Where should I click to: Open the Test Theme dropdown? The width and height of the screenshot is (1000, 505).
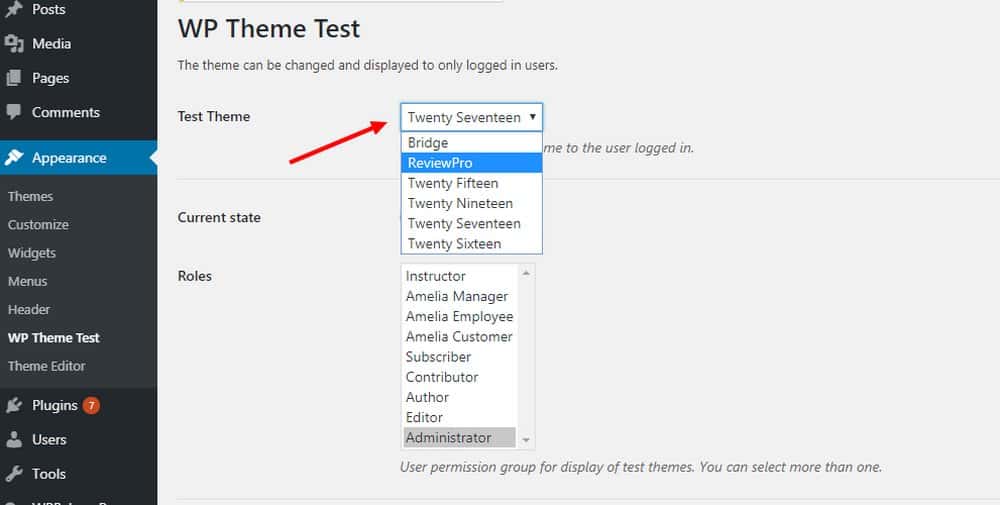pos(471,117)
